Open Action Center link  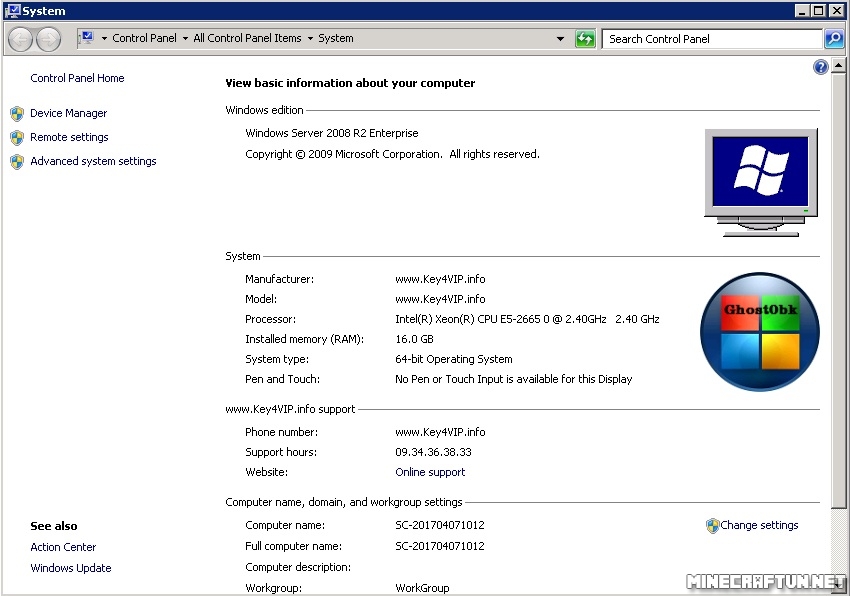click(x=63, y=547)
